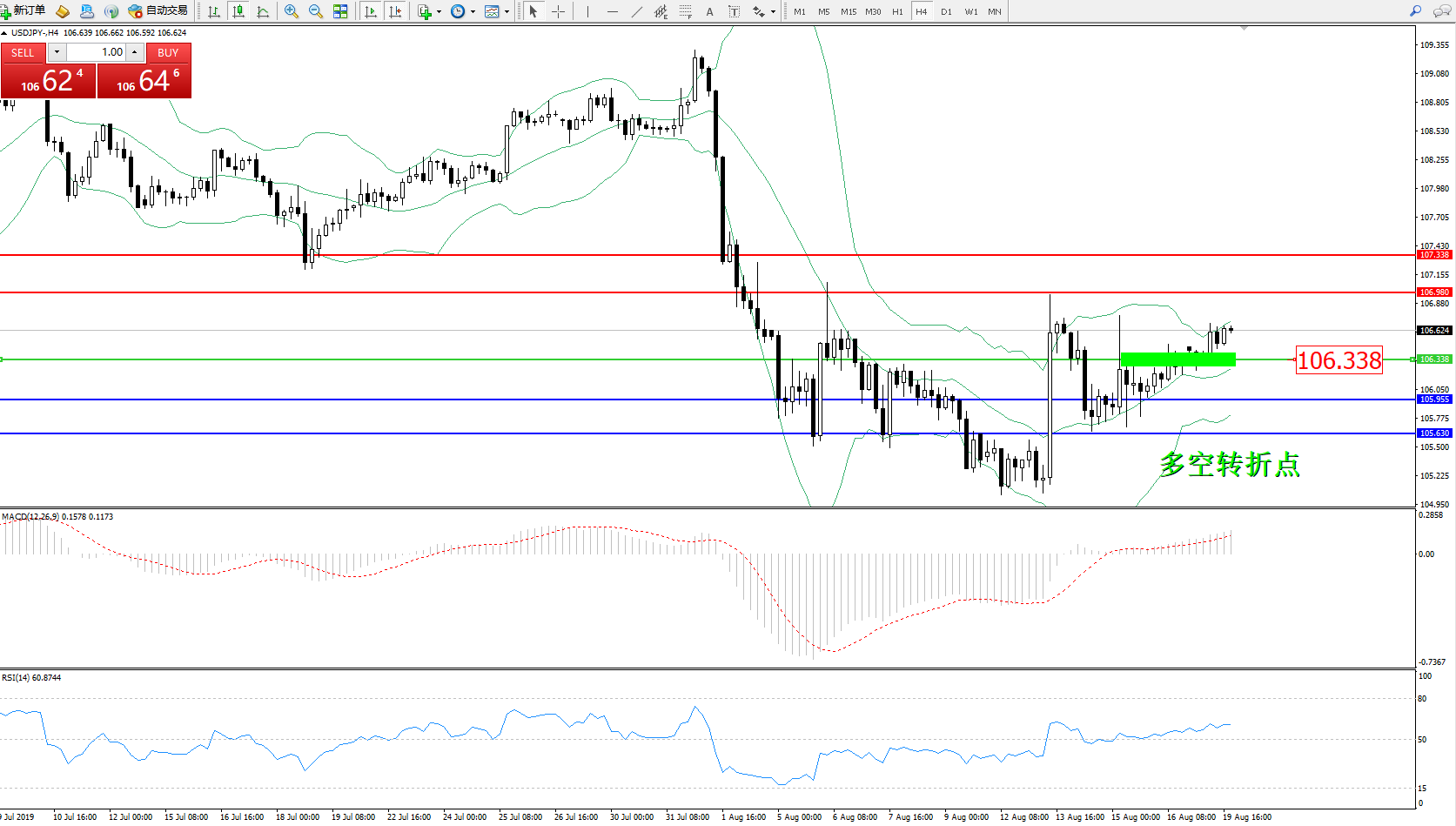
Task: Toggle the chart auto scroll button
Action: pos(371,11)
